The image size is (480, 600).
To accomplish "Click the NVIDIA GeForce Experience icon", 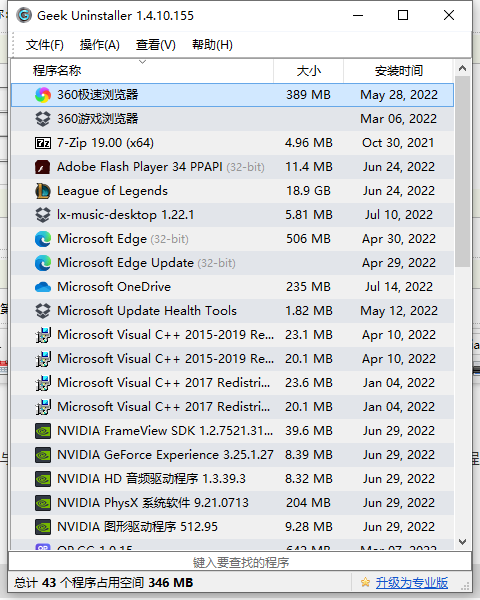I will pyautogui.click(x=43, y=455).
